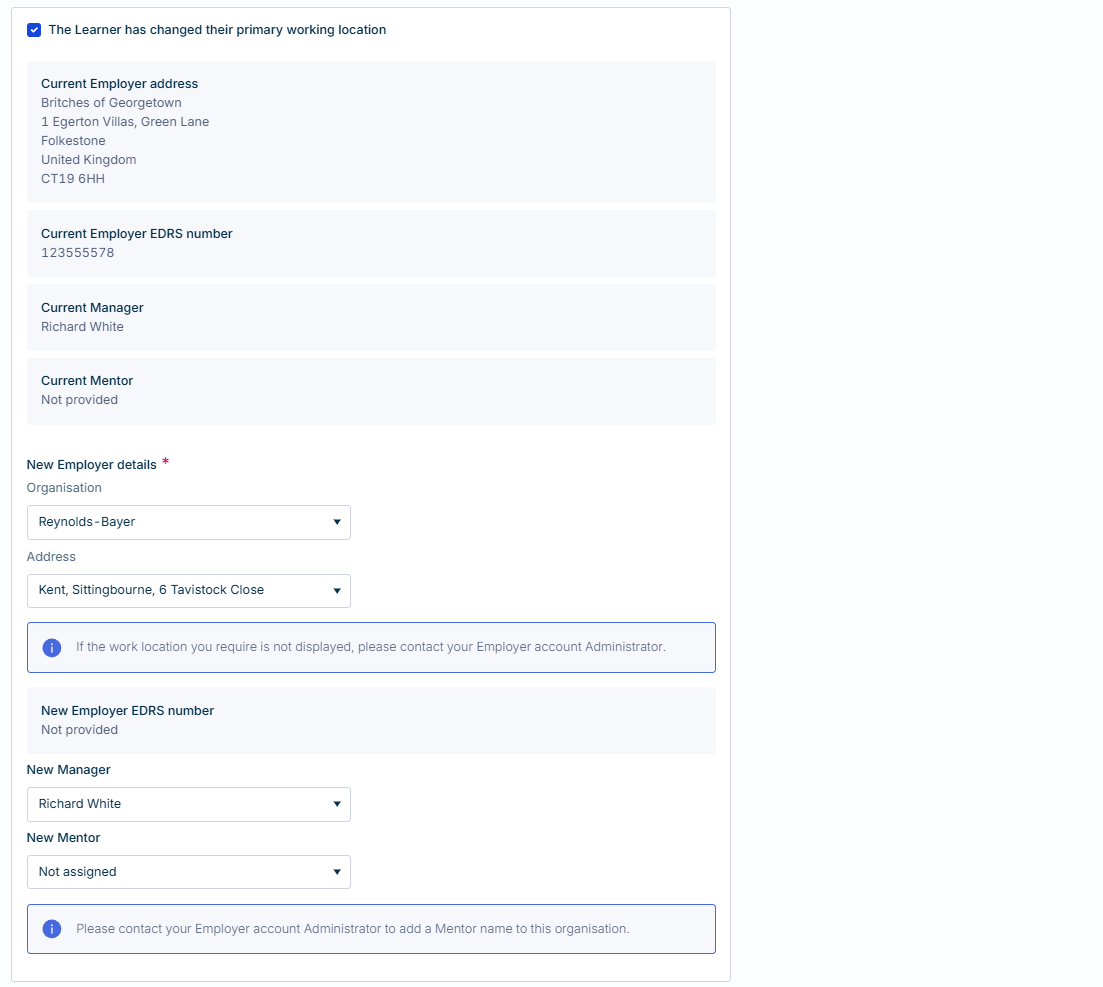Open the New Mentor dropdown showing Not assigned
Screen dimensions: 1103x987
[189, 872]
